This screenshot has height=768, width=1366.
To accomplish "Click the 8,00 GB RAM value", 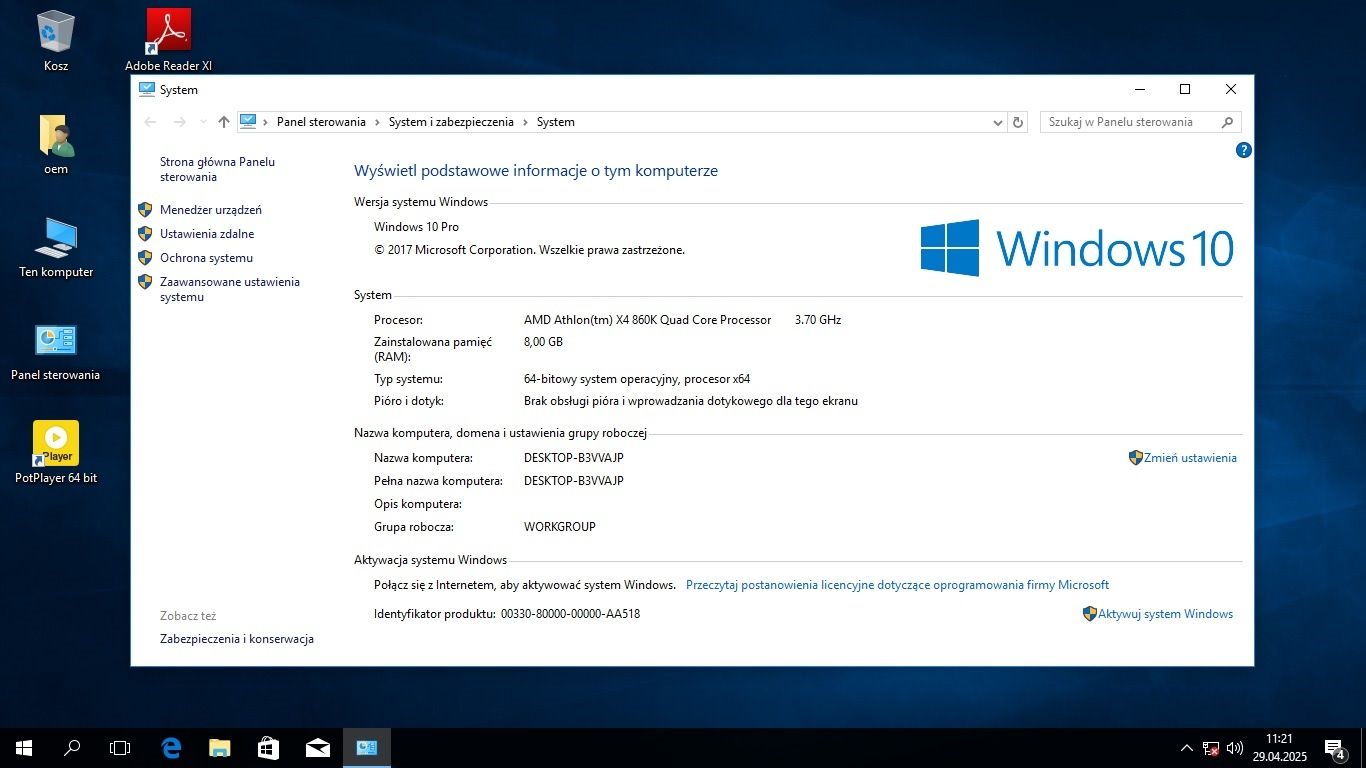I will point(543,342).
